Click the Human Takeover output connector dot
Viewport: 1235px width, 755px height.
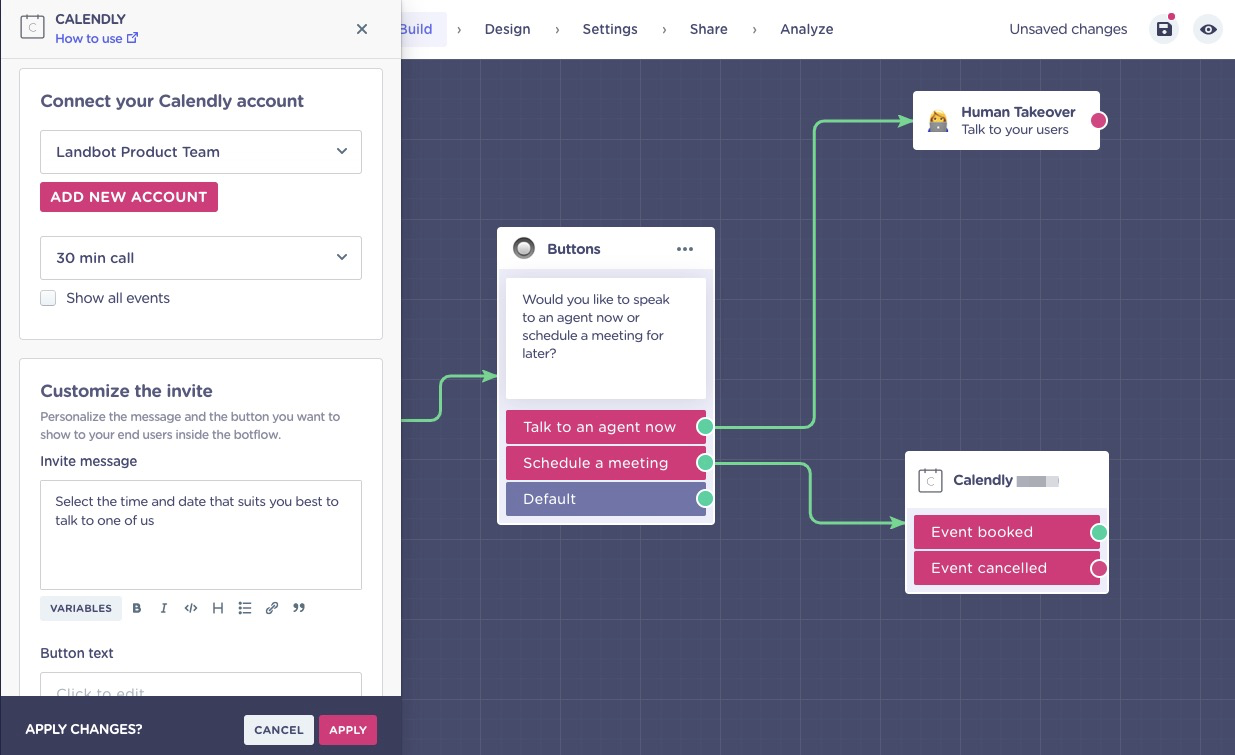(x=1099, y=121)
